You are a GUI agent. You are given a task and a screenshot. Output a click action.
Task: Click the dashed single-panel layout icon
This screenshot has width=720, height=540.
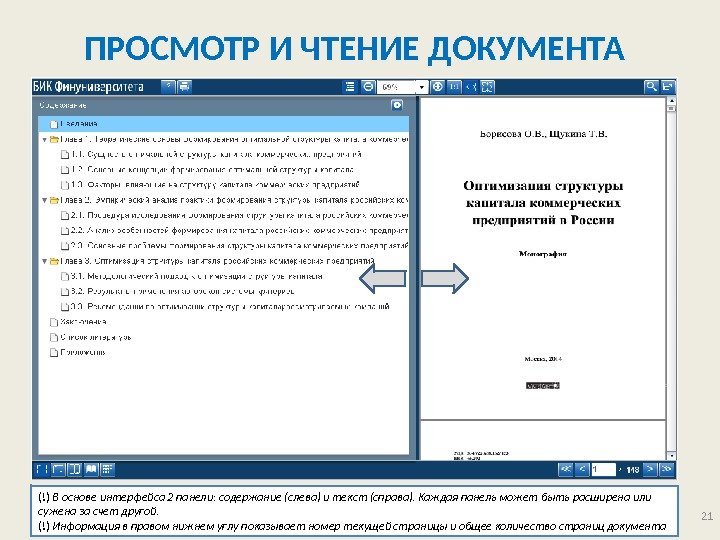tap(42, 469)
